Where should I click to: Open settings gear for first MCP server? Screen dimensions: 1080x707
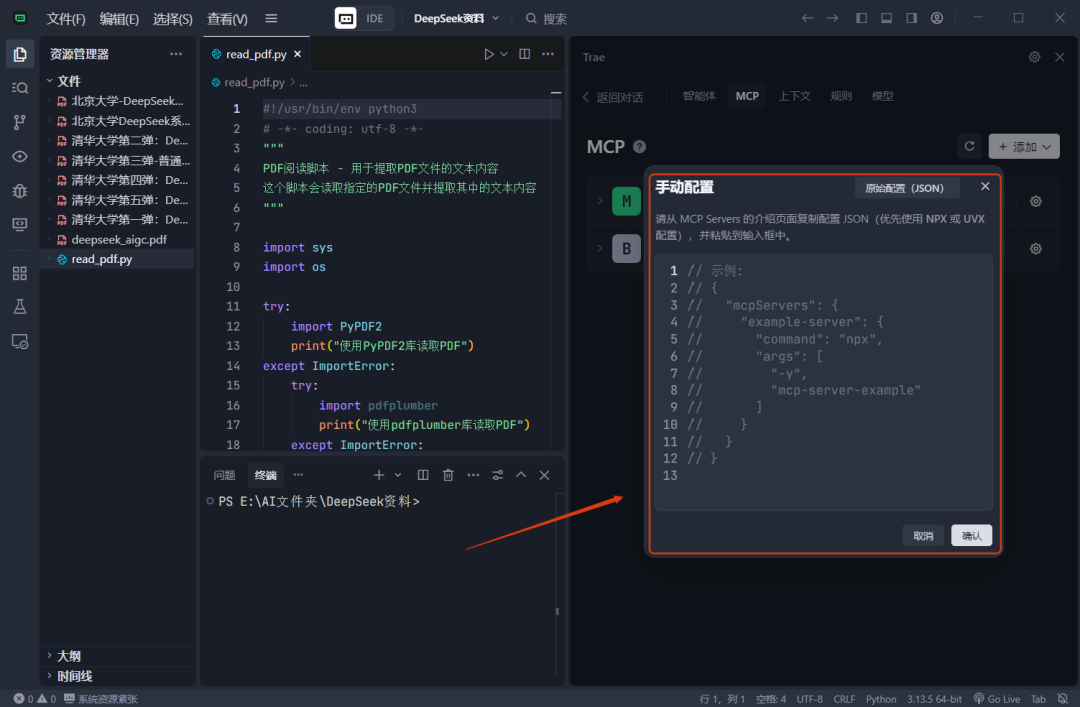[x=1036, y=201]
